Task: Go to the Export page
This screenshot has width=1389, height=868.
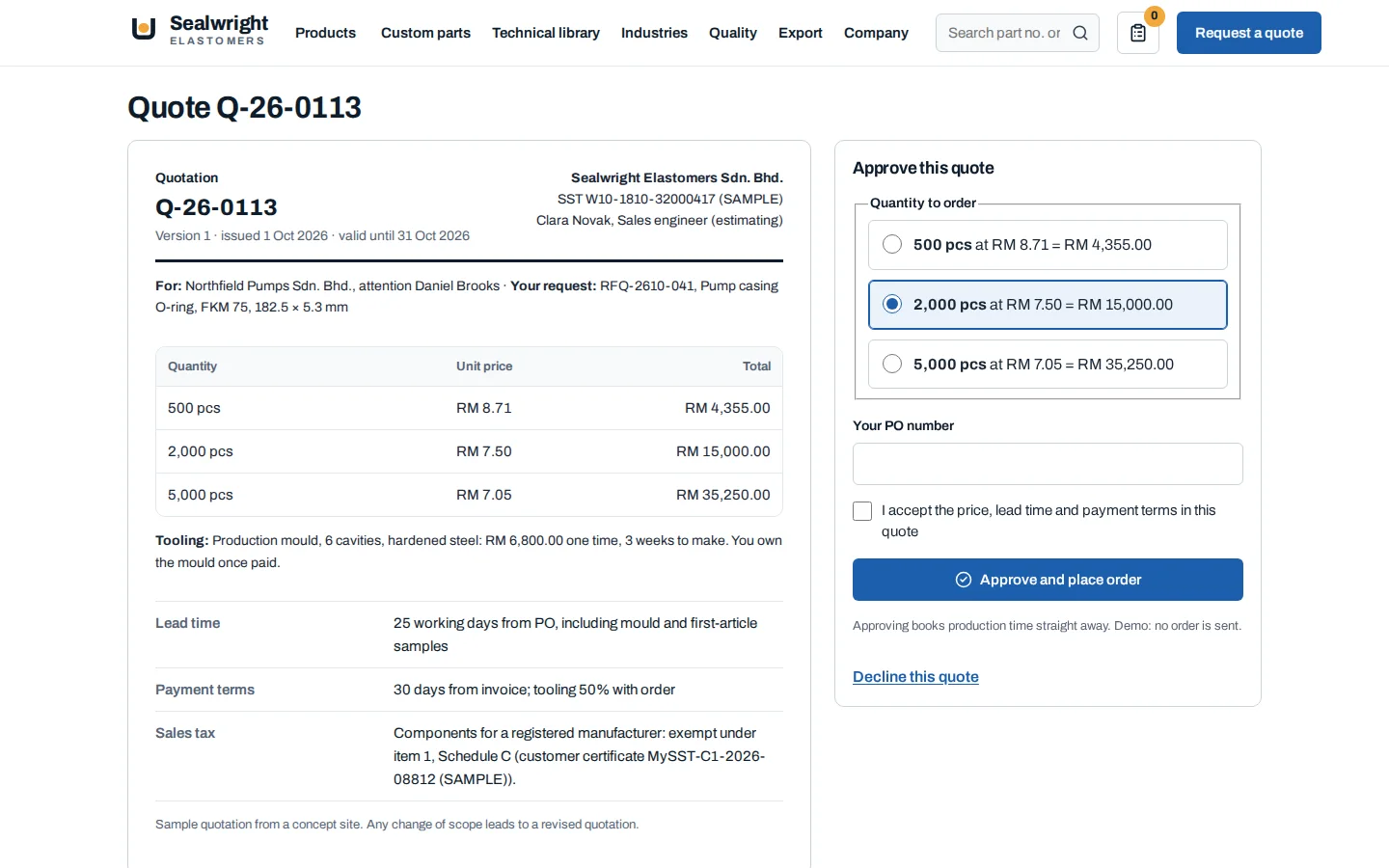Action: [801, 33]
